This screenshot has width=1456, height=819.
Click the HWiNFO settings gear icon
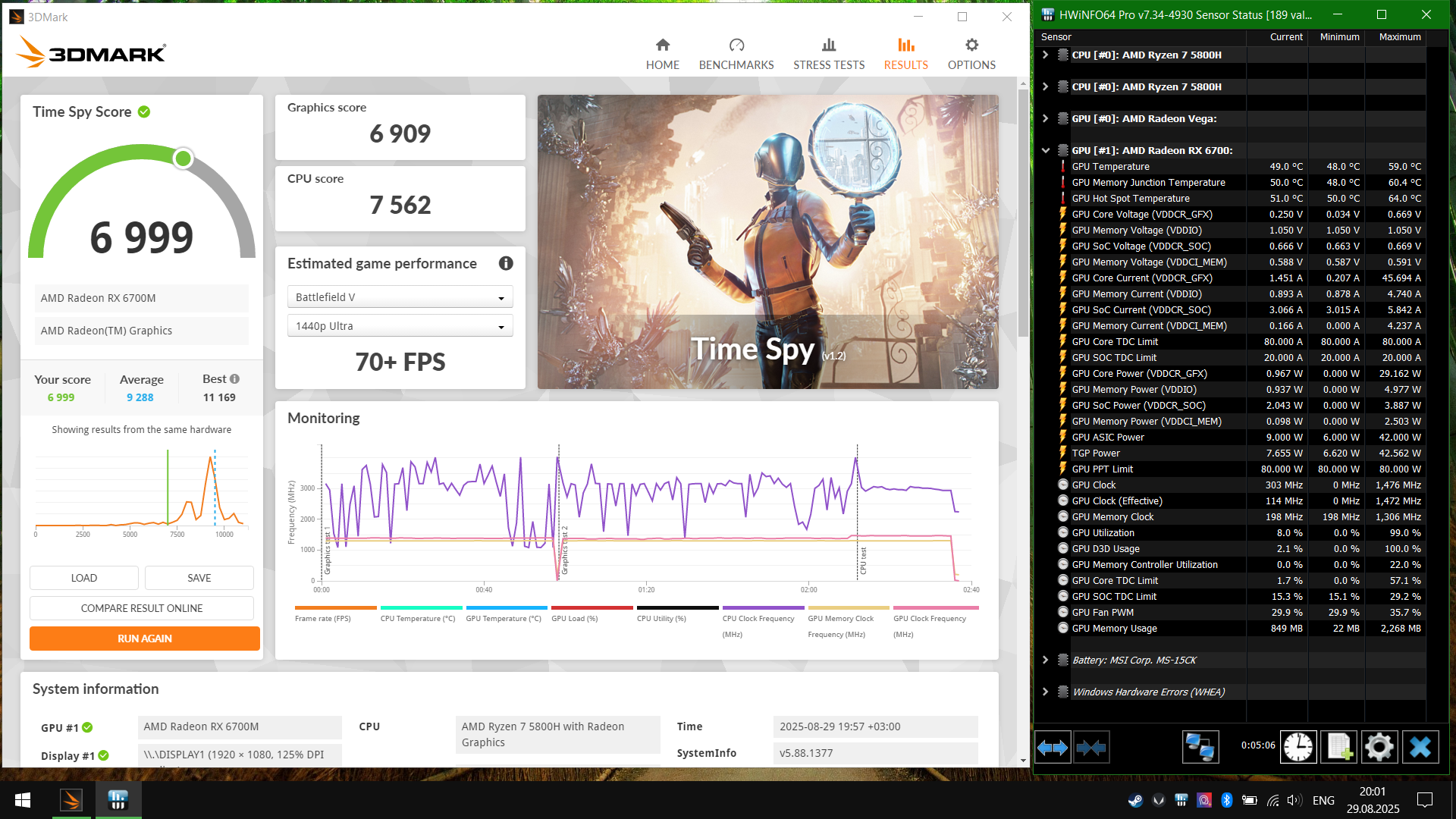[x=1379, y=747]
